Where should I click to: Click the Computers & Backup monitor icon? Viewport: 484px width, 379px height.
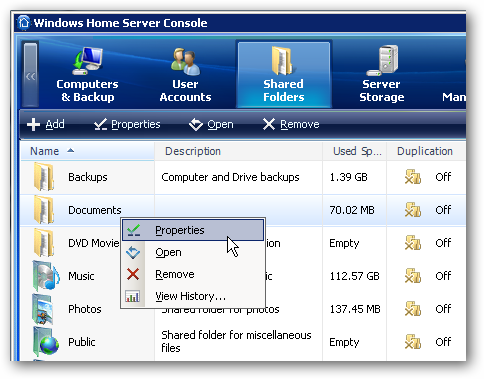pos(88,61)
